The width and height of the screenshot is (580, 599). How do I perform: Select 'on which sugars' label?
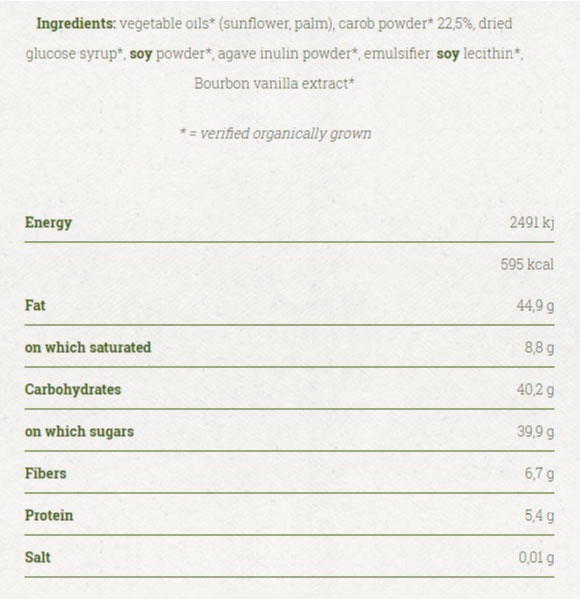click(x=79, y=432)
